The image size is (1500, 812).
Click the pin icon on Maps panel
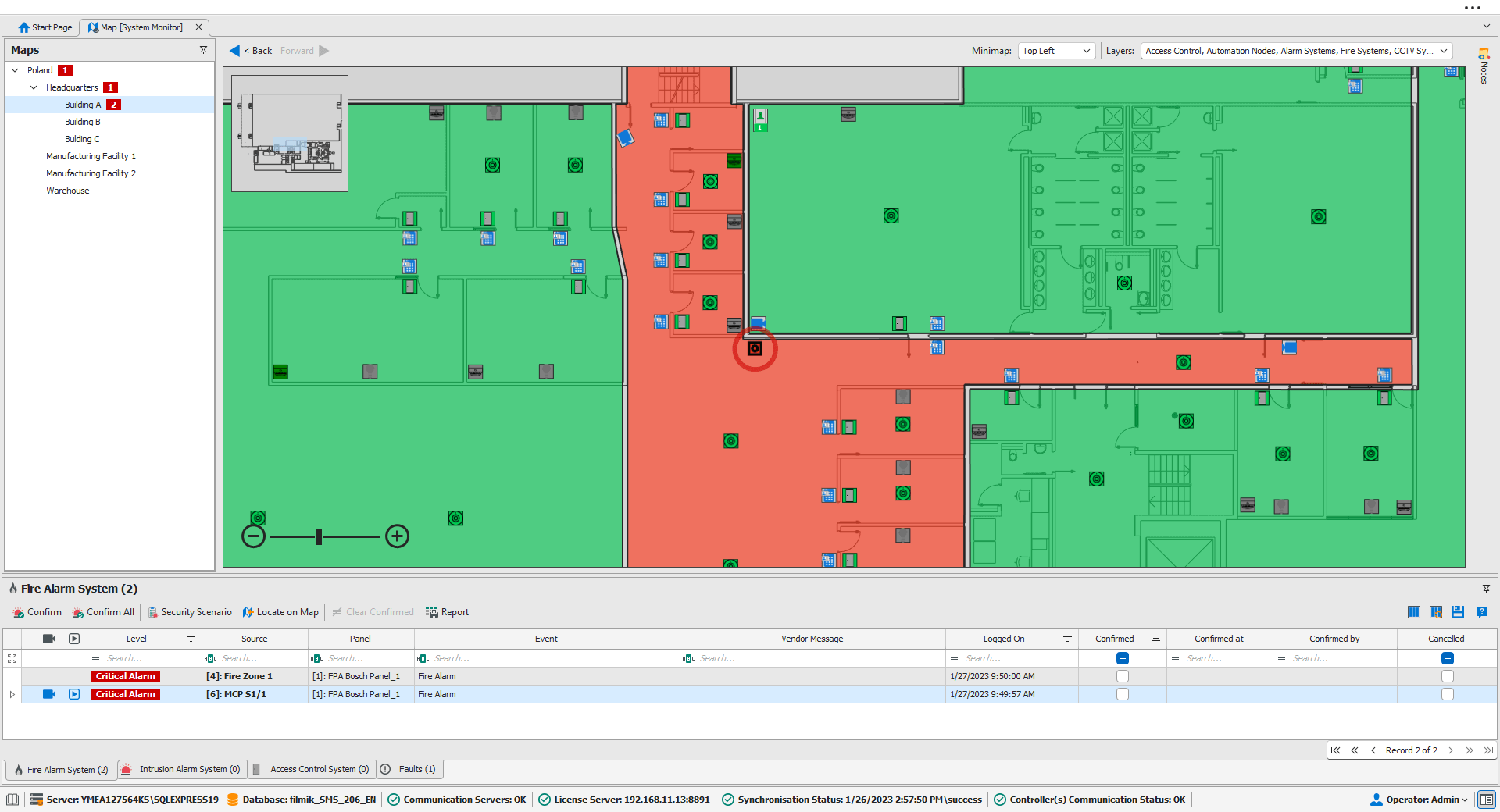tap(204, 50)
